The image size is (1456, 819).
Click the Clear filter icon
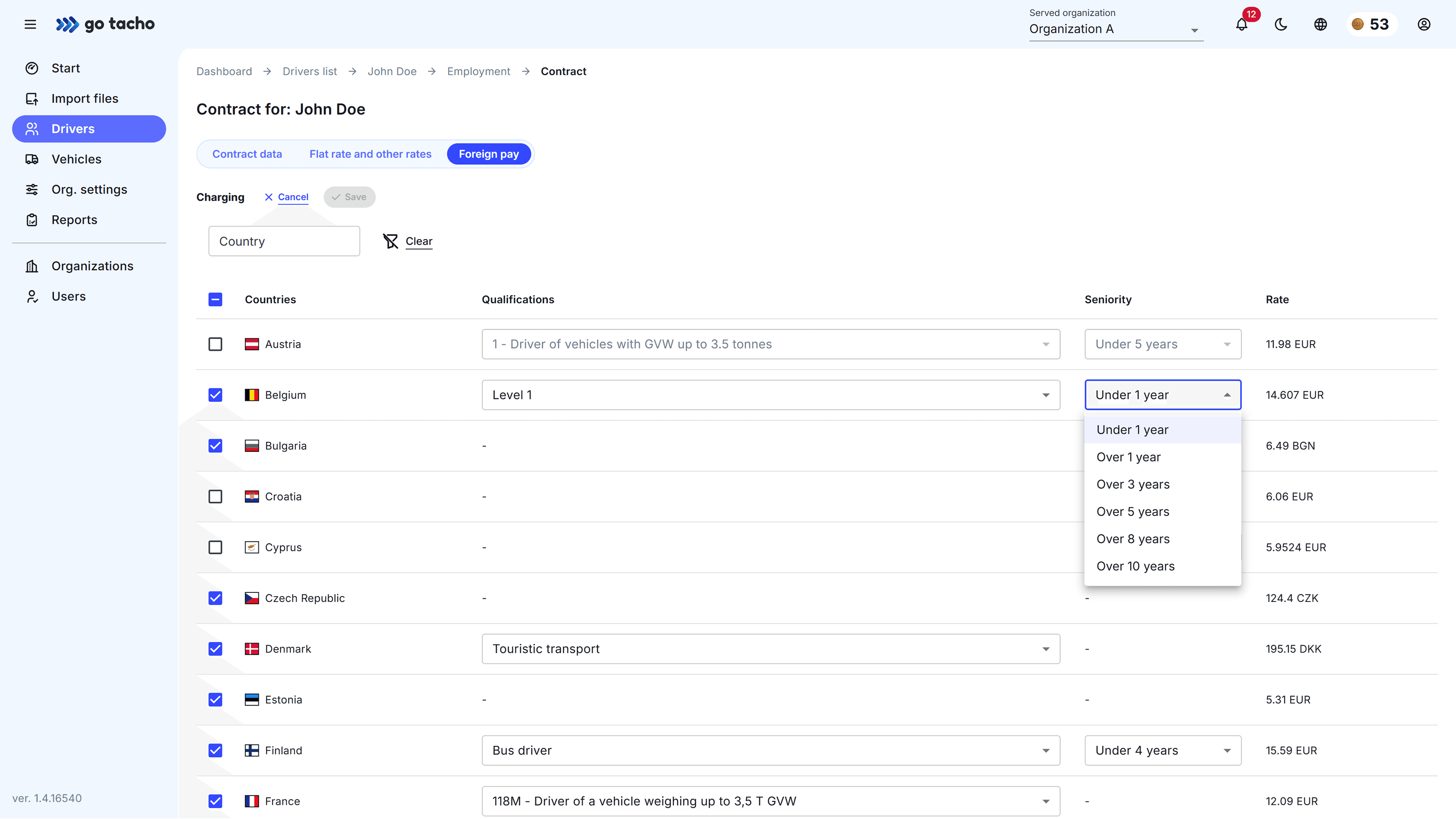391,241
